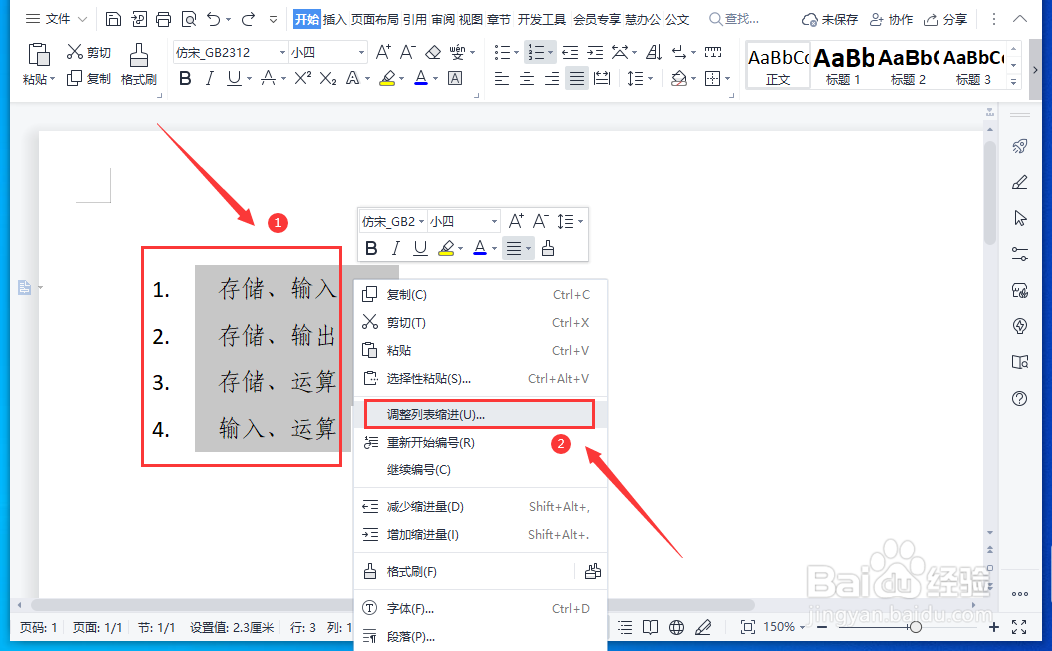Click the pen icon in right sidebar

point(1020,182)
